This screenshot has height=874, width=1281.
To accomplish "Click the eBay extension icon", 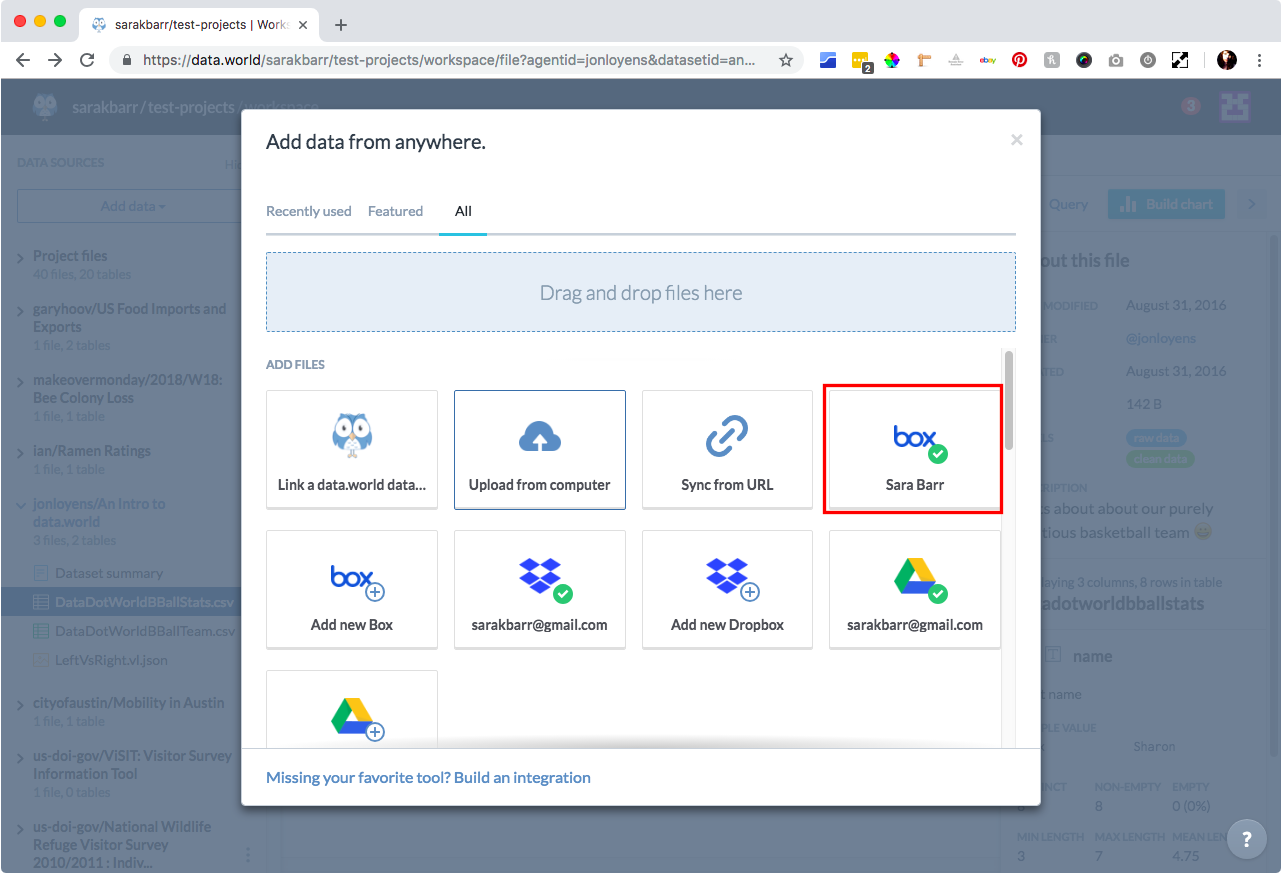I will pyautogui.click(x=987, y=60).
